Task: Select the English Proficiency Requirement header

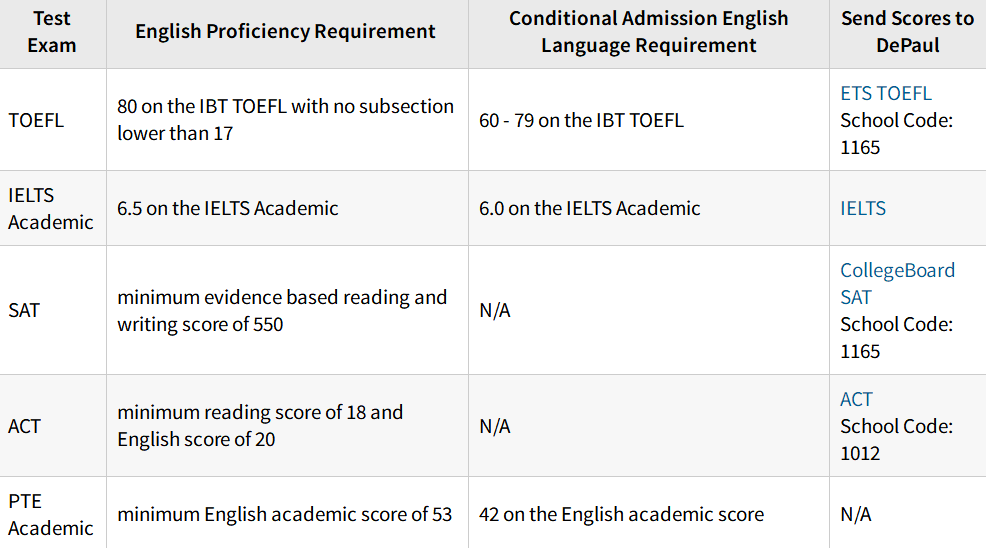Action: click(x=285, y=31)
